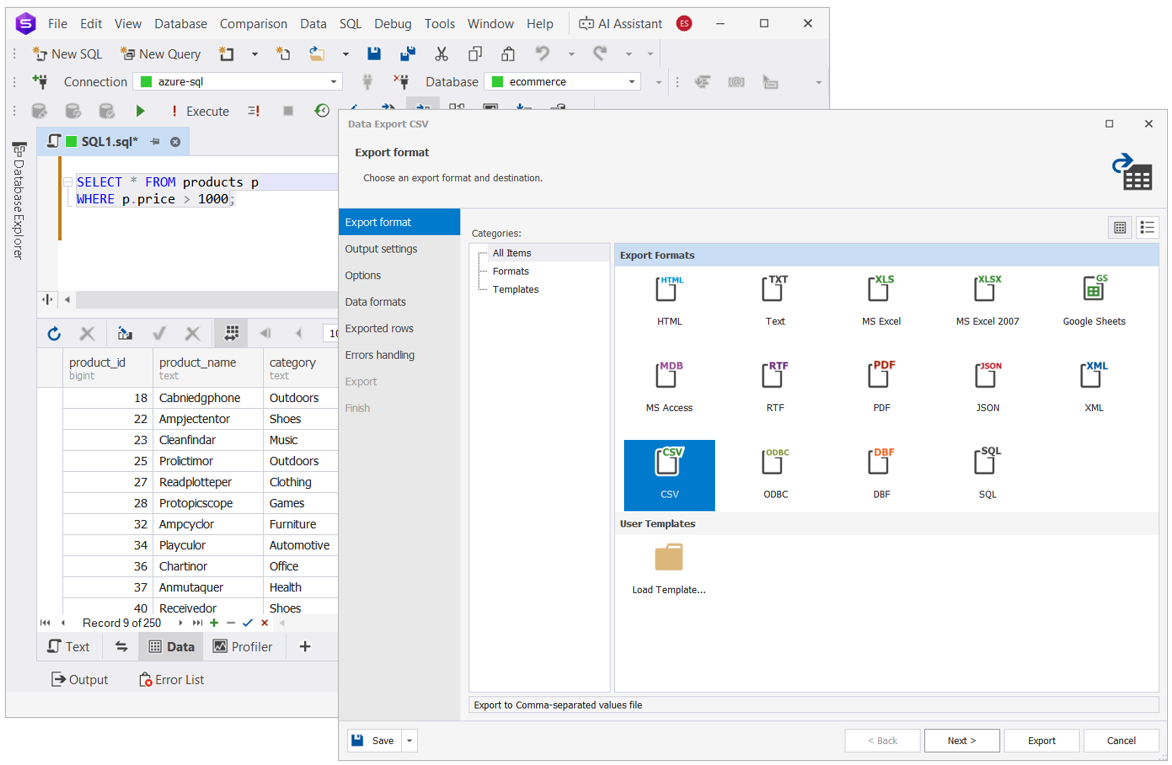This screenshot has width=1172, height=765.
Task: Select the XML export format
Action: click(1094, 387)
